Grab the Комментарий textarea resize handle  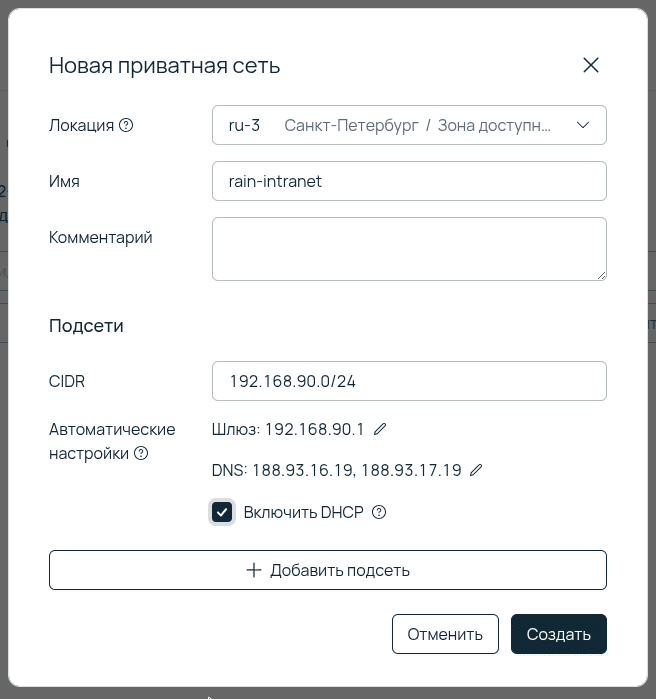tap(601, 275)
